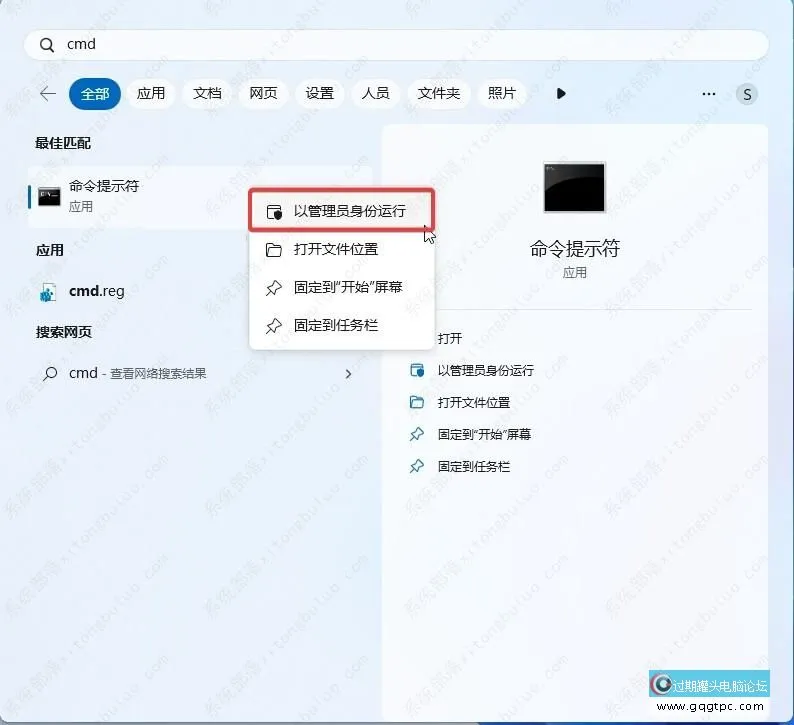Switch to the 文件夹 filter tab
This screenshot has width=794, height=725.
click(439, 94)
